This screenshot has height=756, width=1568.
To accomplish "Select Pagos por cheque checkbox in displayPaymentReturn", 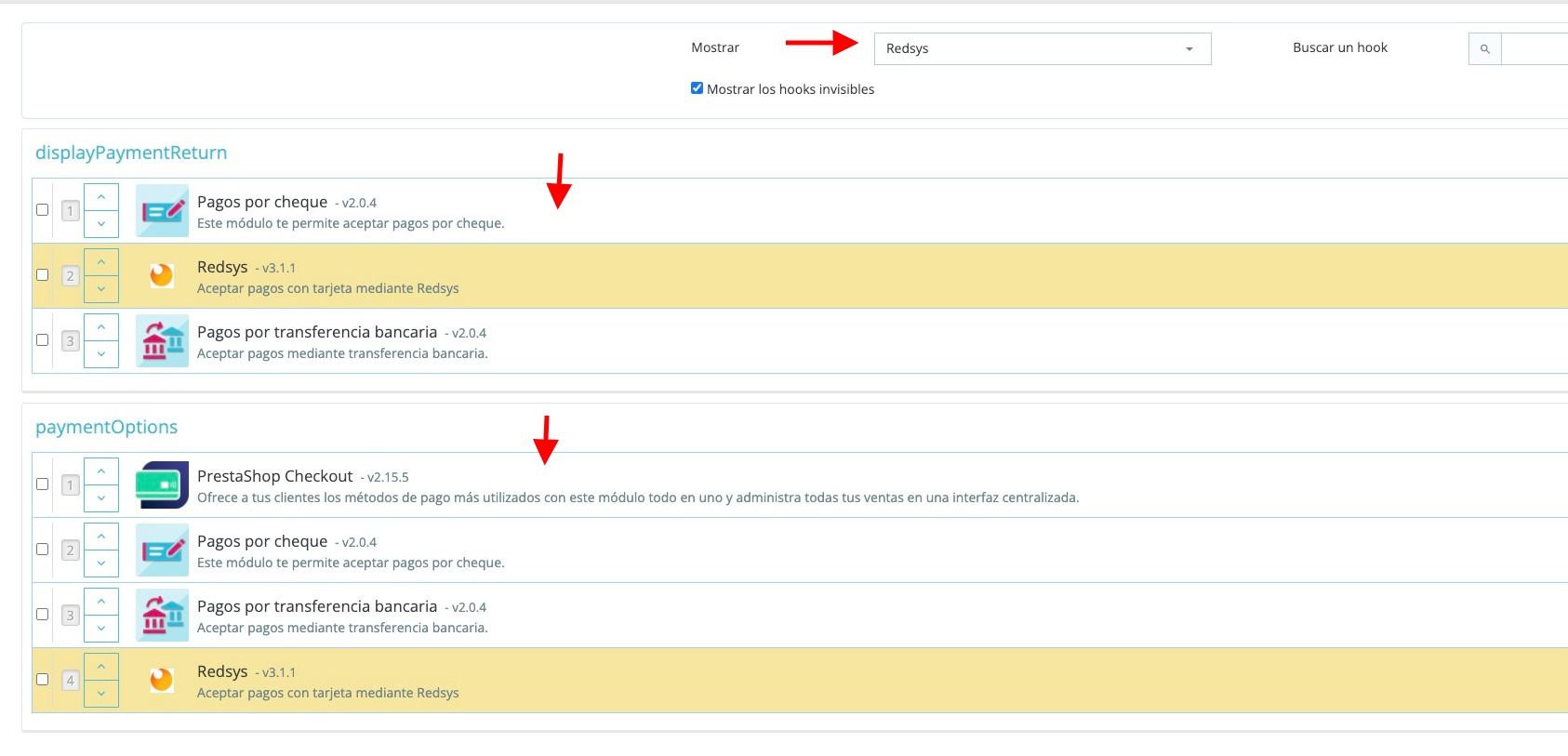I will tap(42, 209).
